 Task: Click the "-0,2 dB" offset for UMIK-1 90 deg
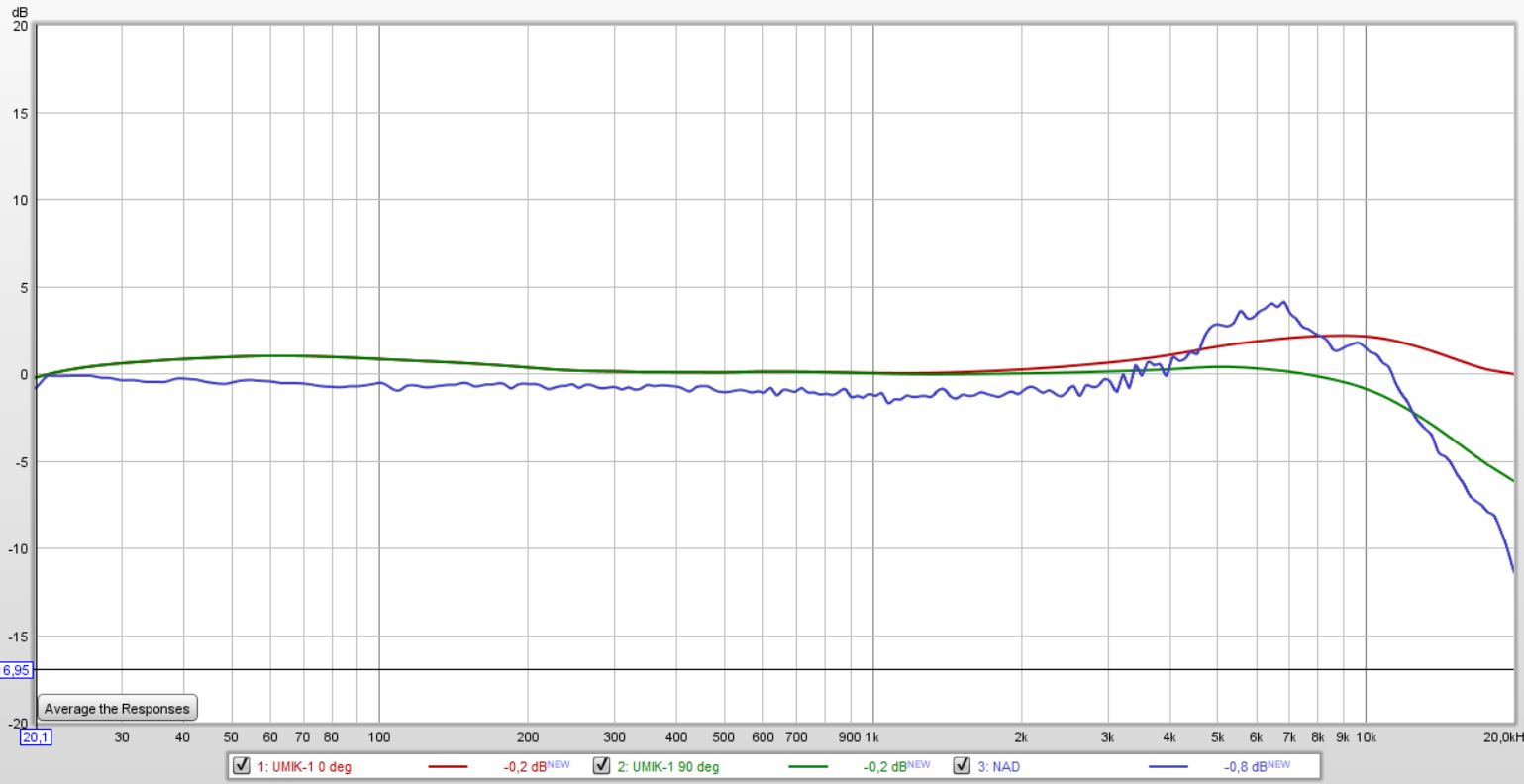[884, 765]
